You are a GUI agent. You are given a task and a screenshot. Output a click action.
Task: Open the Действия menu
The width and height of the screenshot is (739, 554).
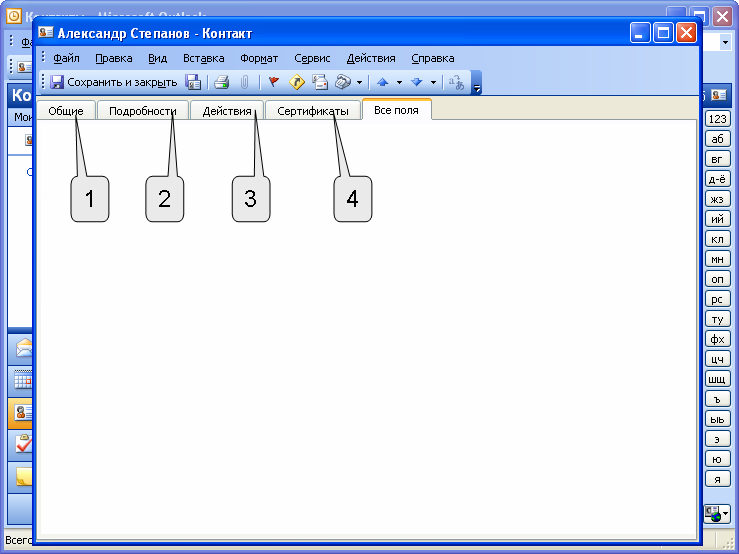tap(371, 58)
